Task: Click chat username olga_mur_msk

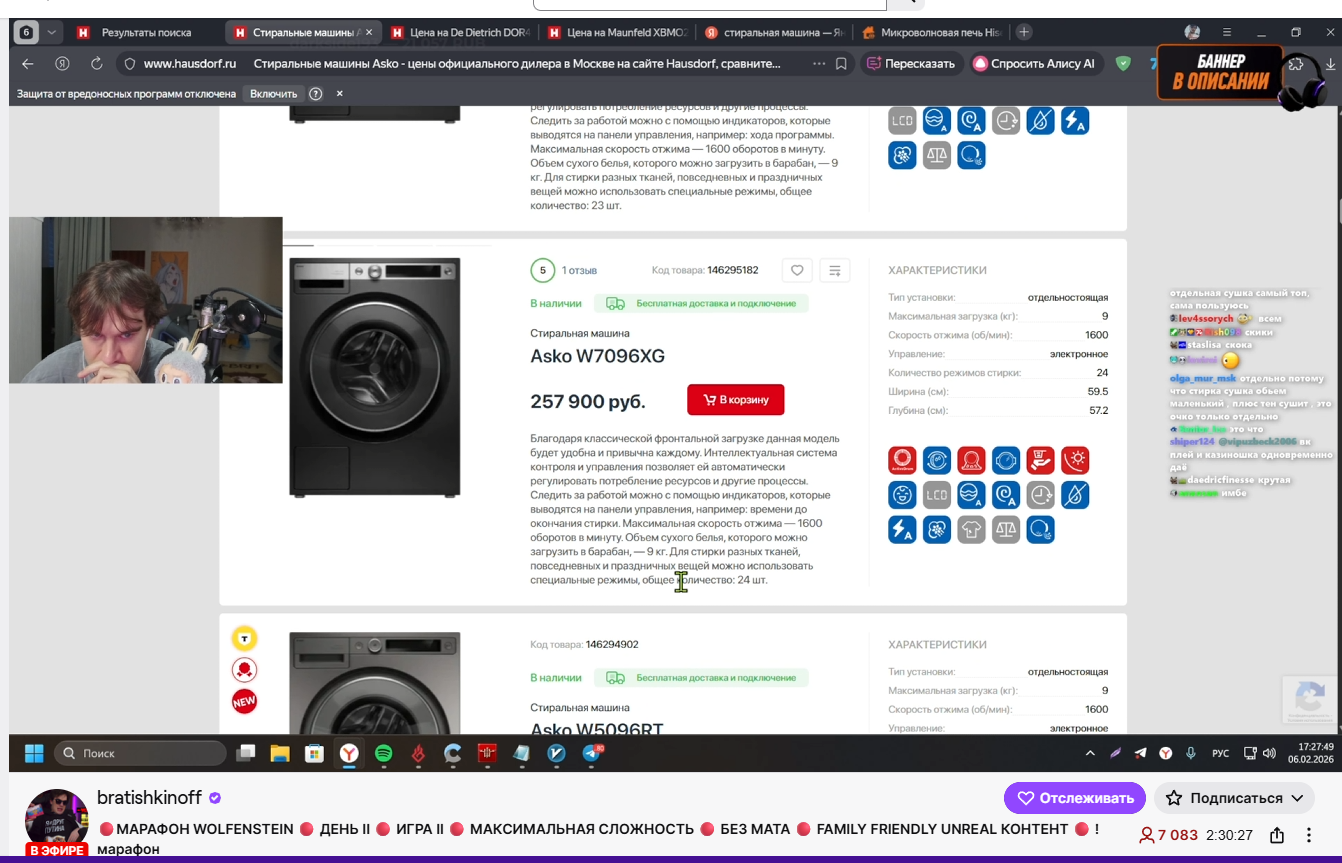Action: click(x=1203, y=379)
